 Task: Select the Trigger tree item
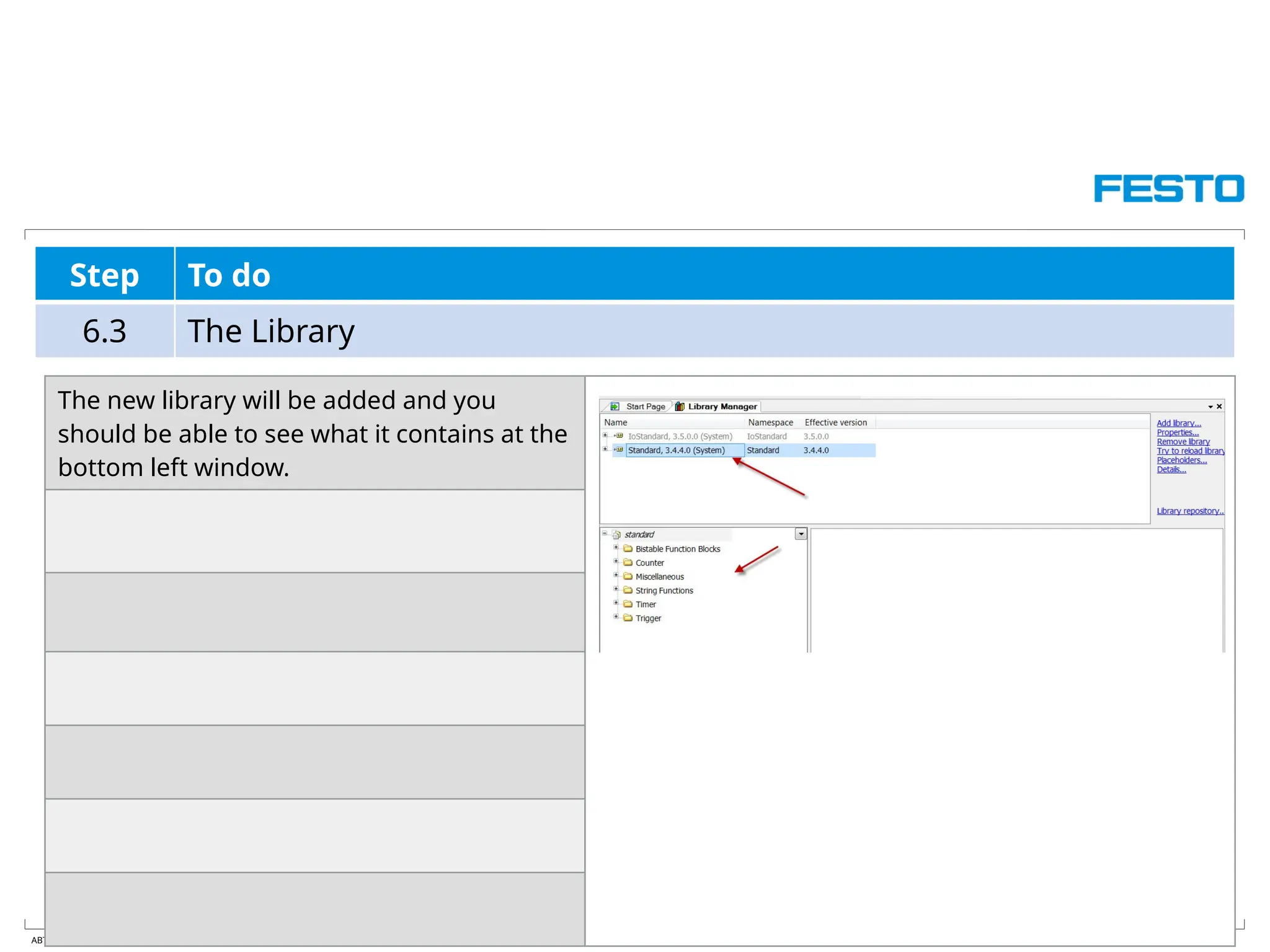(x=649, y=619)
